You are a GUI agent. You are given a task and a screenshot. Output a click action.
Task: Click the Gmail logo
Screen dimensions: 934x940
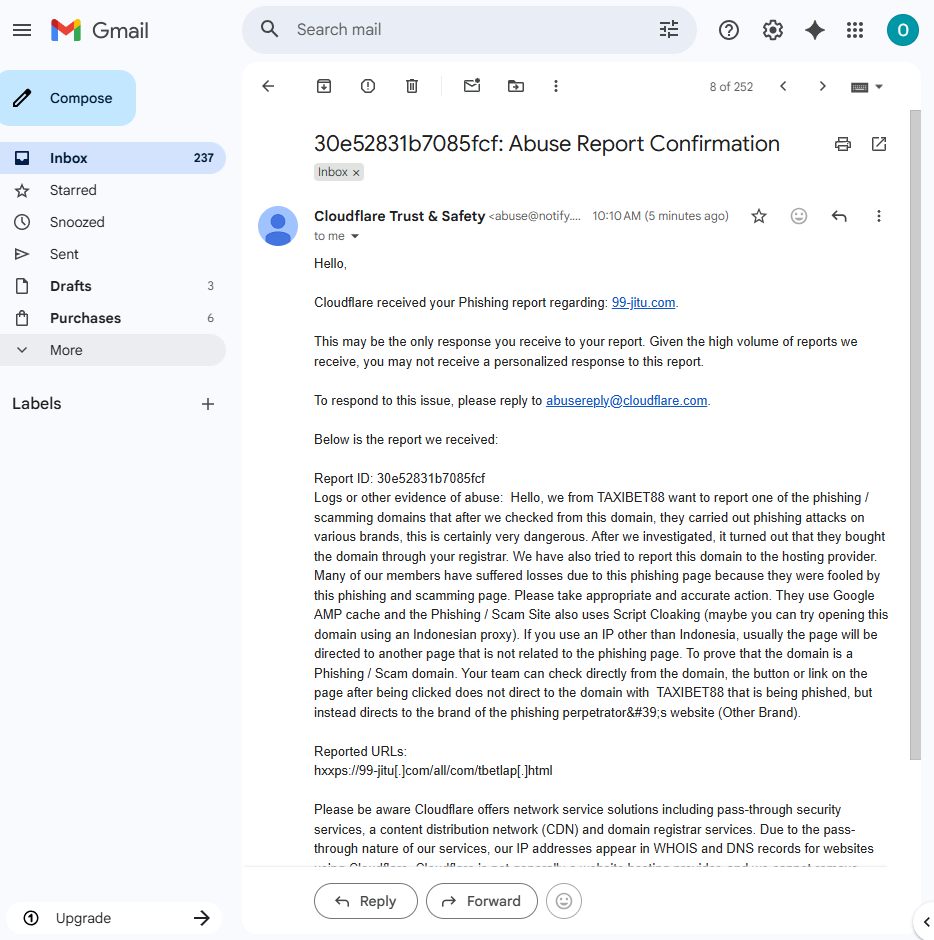[x=100, y=30]
